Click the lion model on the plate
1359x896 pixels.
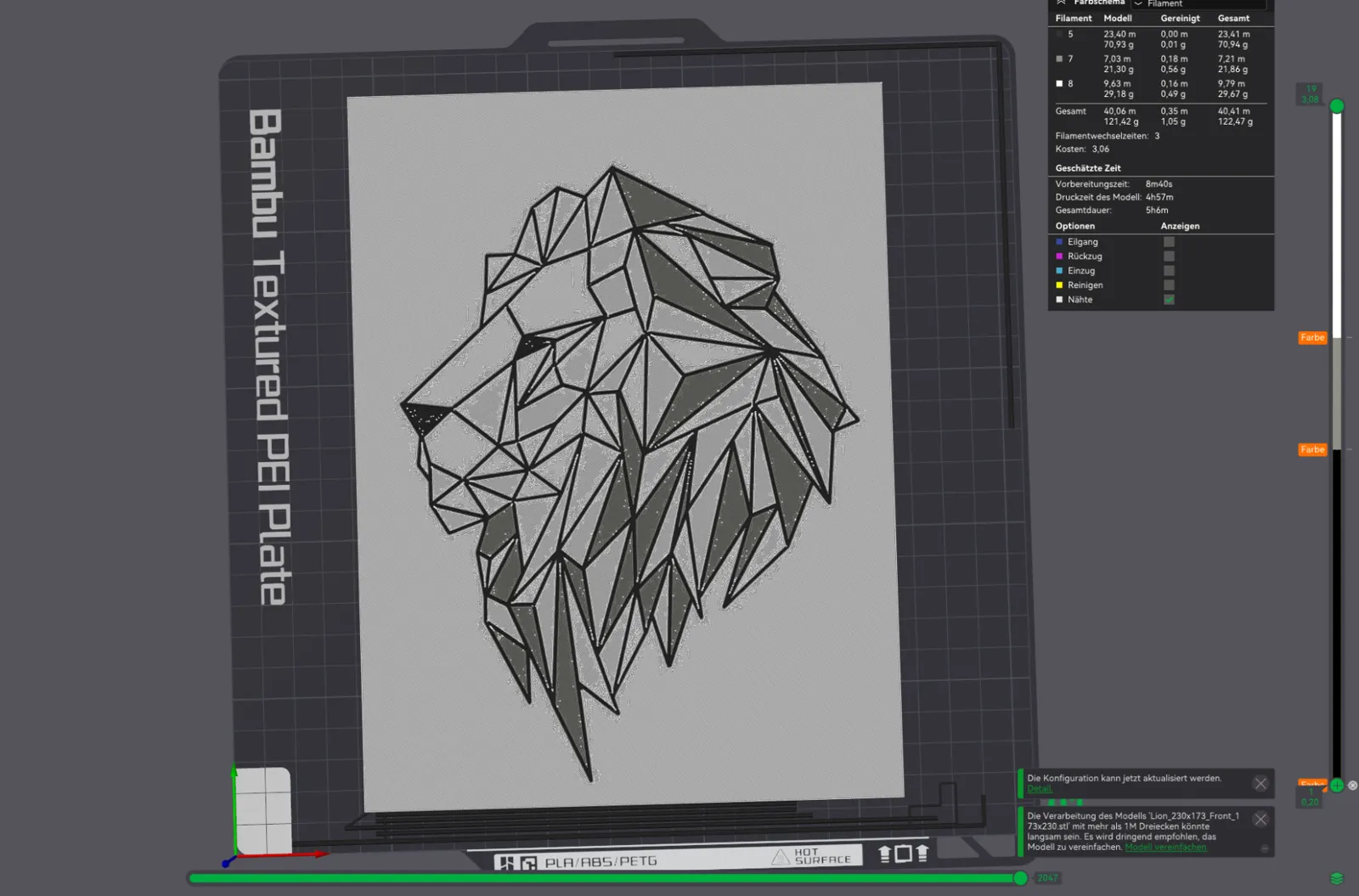[x=629, y=473]
